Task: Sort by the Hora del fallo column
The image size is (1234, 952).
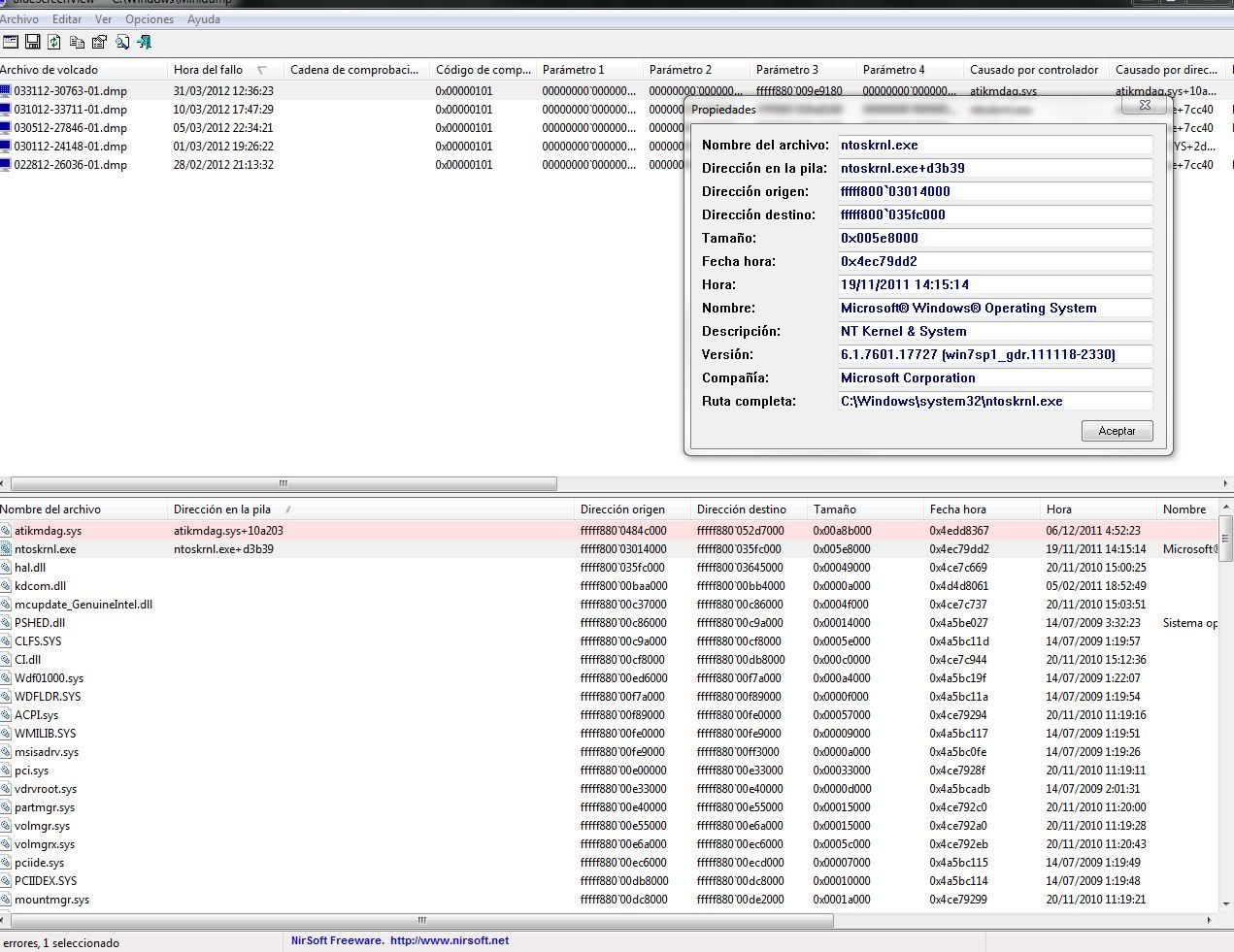Action: pos(226,70)
